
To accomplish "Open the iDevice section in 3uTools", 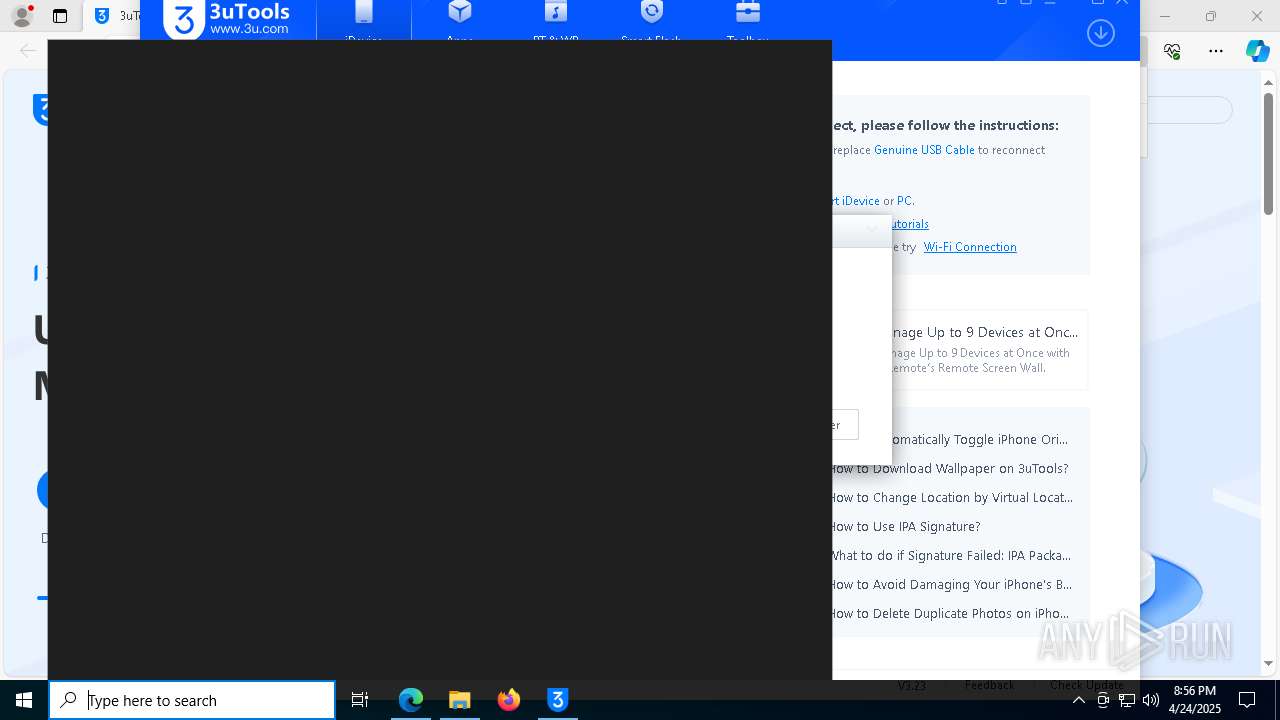I will point(364,20).
